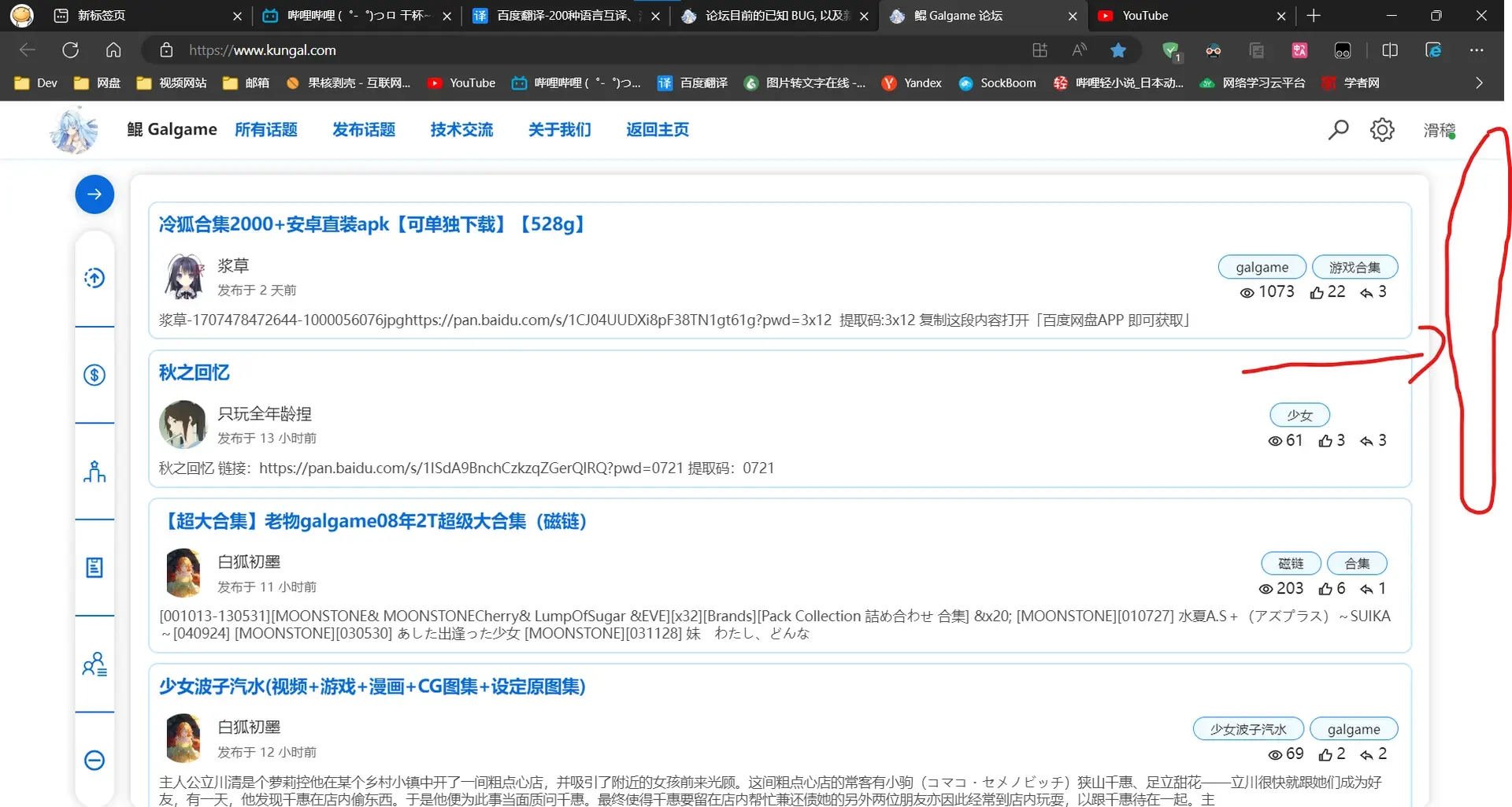Click the blue arrow sidebar expand button
Screen dimensions: 1512x807
click(94, 194)
